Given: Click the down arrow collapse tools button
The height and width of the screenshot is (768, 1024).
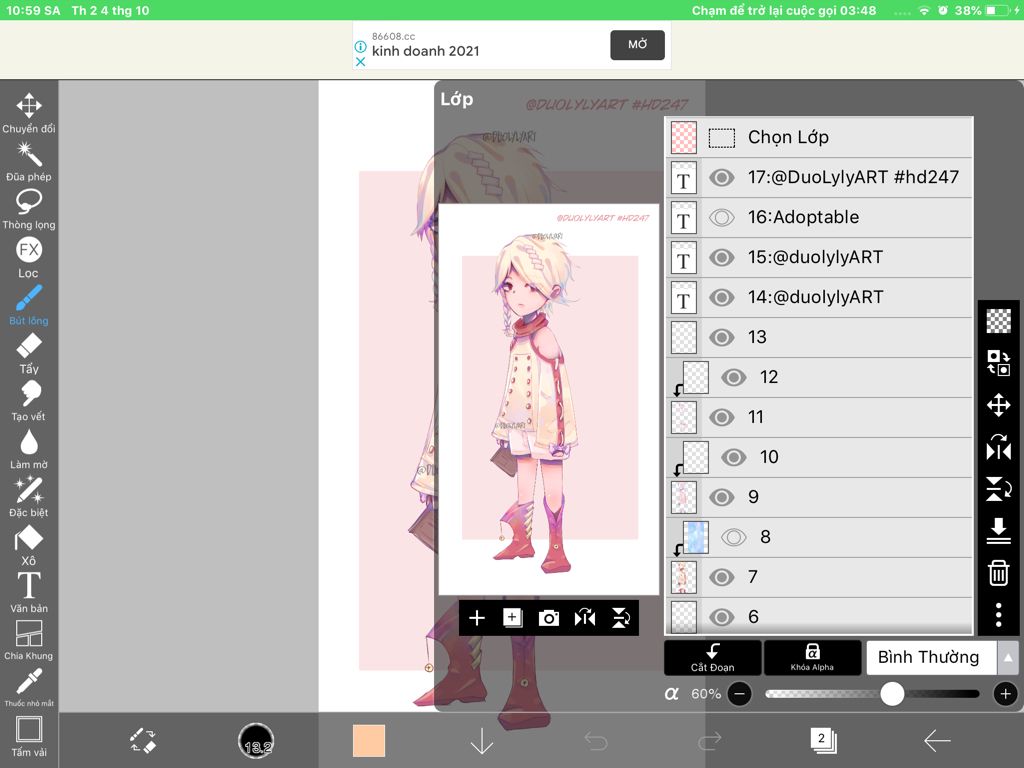Looking at the screenshot, I should (x=482, y=741).
